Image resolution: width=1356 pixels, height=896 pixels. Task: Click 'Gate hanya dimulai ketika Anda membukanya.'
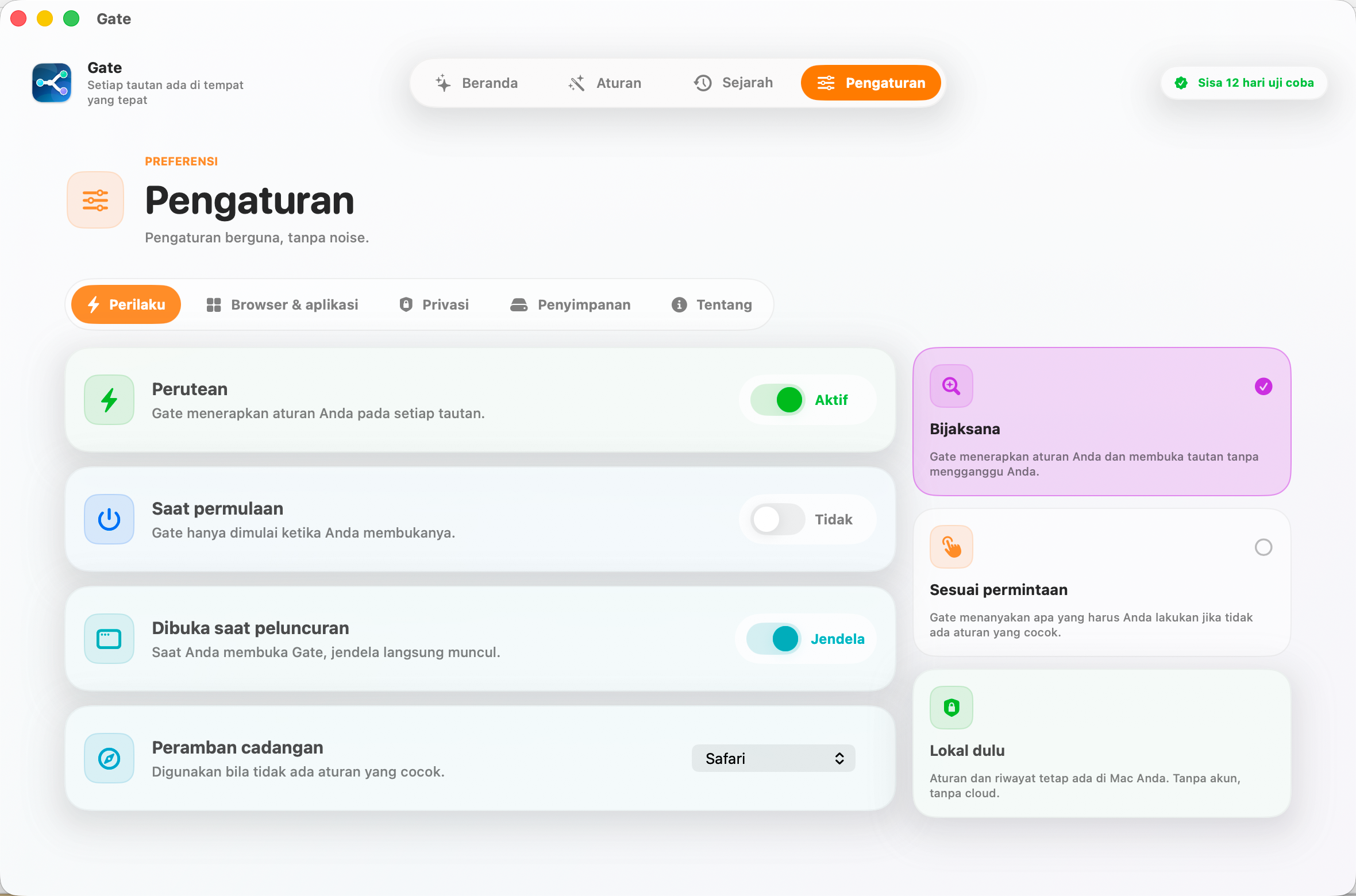point(303,533)
